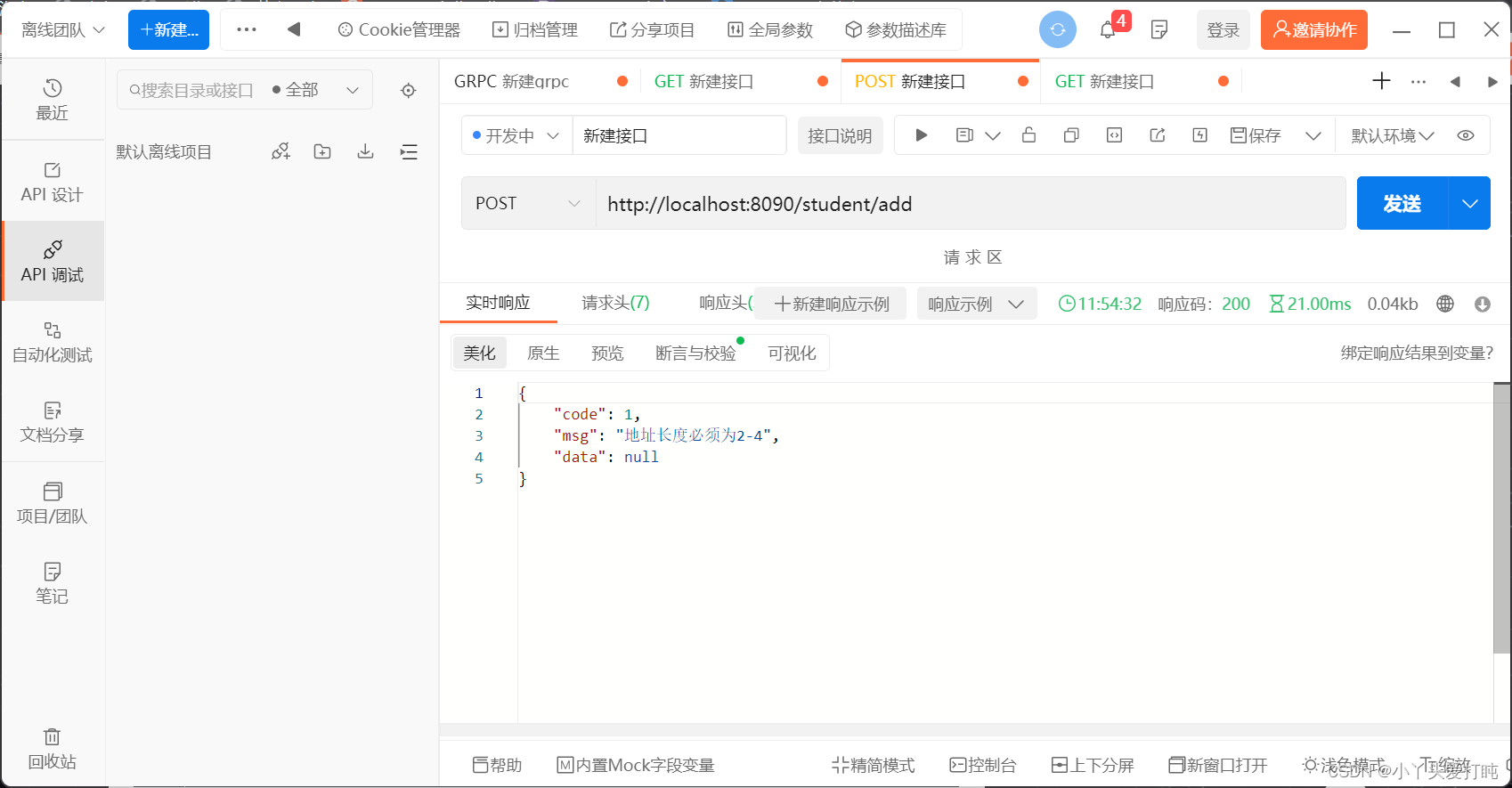Viewport: 1512px width, 788px height.
Task: Click the import download icon in project header
Action: pos(365,151)
